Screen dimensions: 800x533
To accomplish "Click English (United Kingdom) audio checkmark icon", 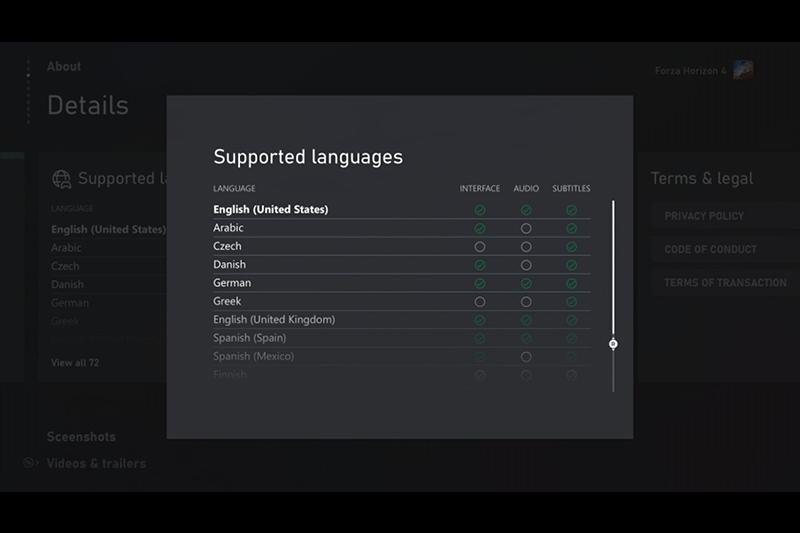I will pos(526,320).
